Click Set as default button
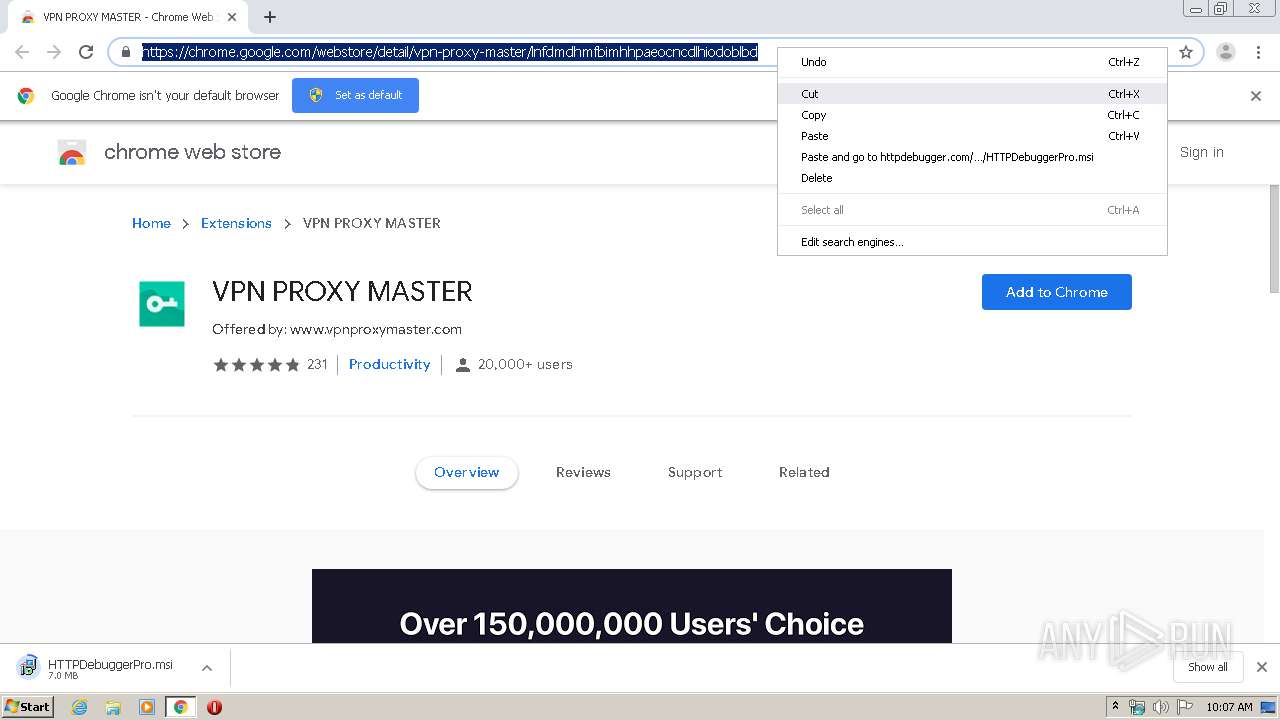The width and height of the screenshot is (1280, 720). tap(355, 95)
